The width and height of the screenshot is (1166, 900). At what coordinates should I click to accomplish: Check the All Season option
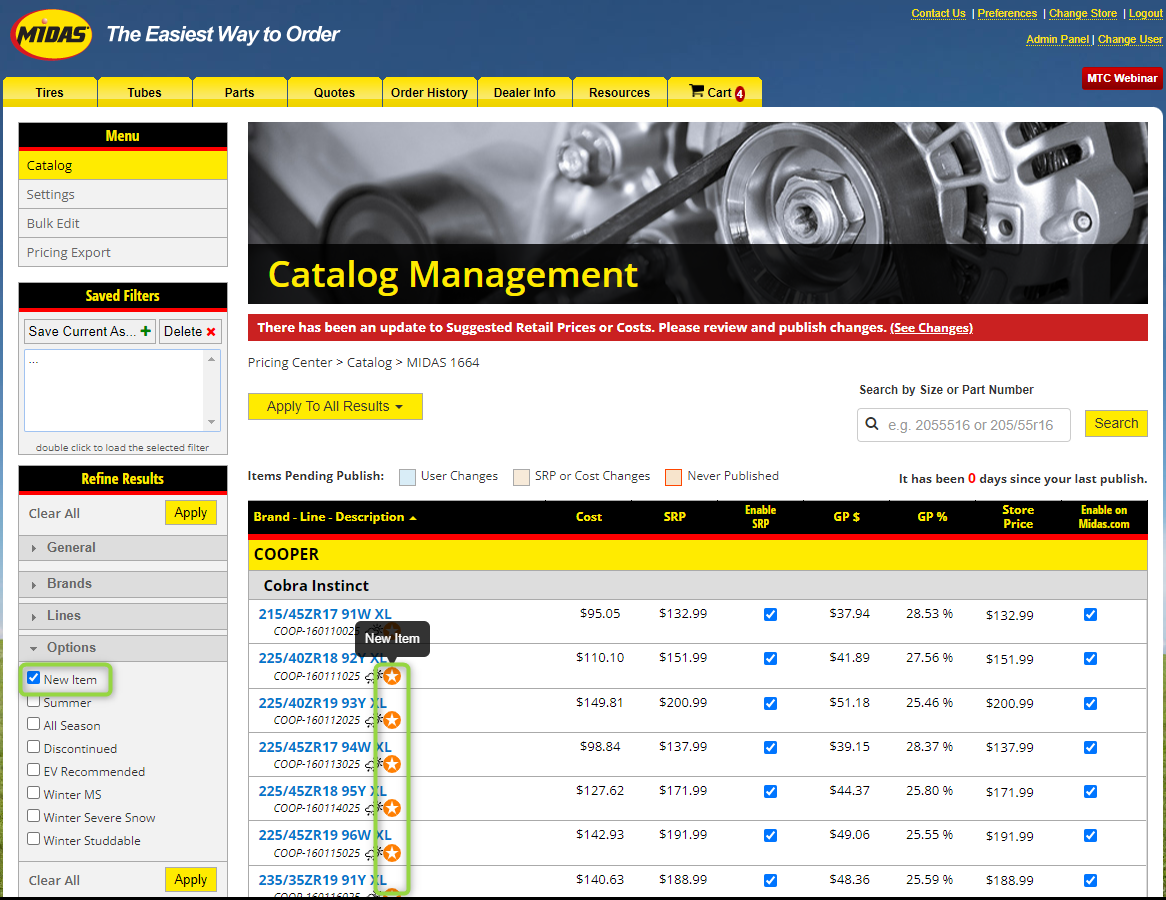(33, 724)
